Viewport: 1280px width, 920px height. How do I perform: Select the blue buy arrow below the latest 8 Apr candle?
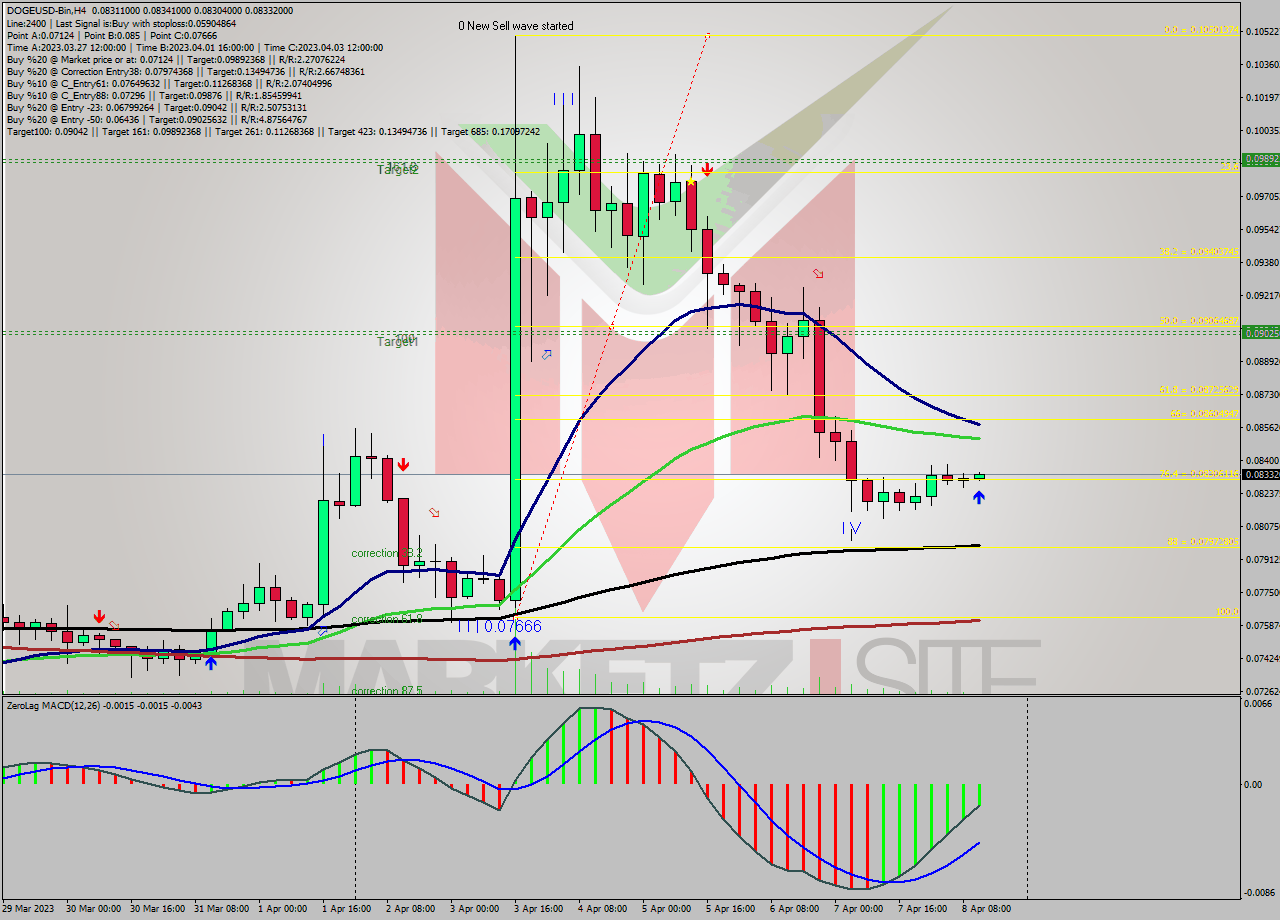[x=978, y=495]
